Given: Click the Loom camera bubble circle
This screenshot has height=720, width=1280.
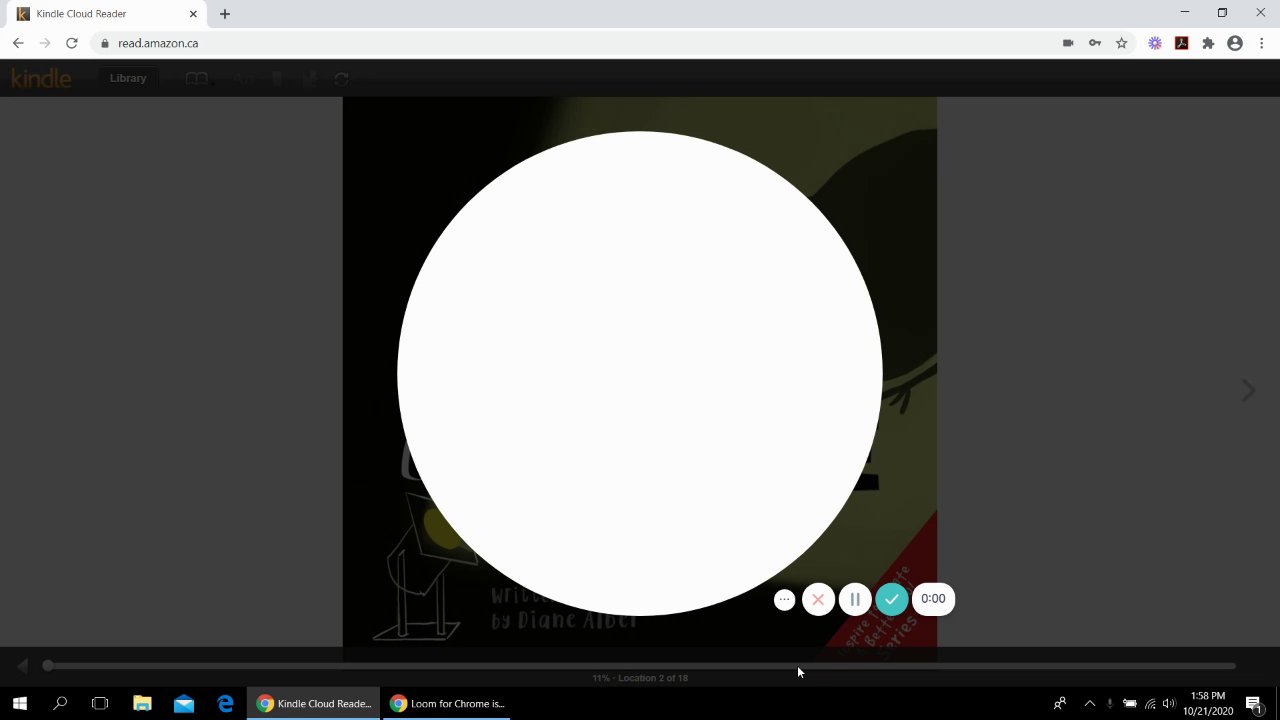Looking at the screenshot, I should point(640,374).
